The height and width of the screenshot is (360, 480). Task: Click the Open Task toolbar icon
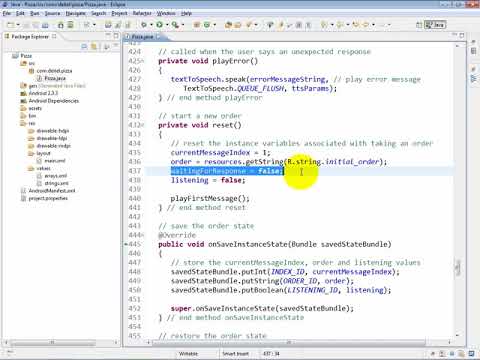[238, 25]
